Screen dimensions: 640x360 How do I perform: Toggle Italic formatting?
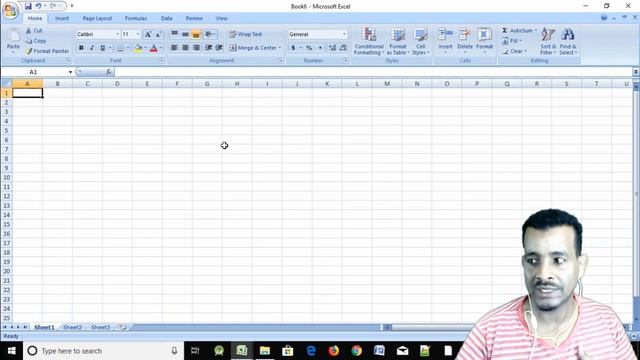click(x=92, y=48)
